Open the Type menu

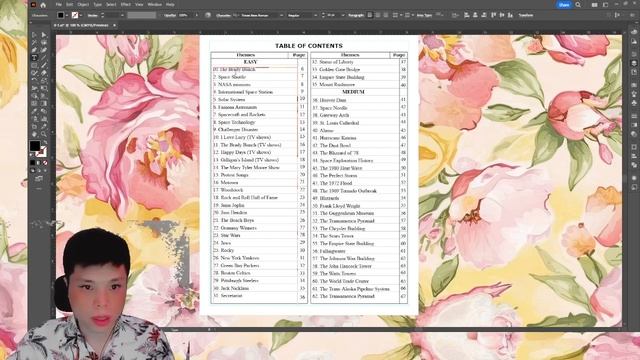(97, 4)
